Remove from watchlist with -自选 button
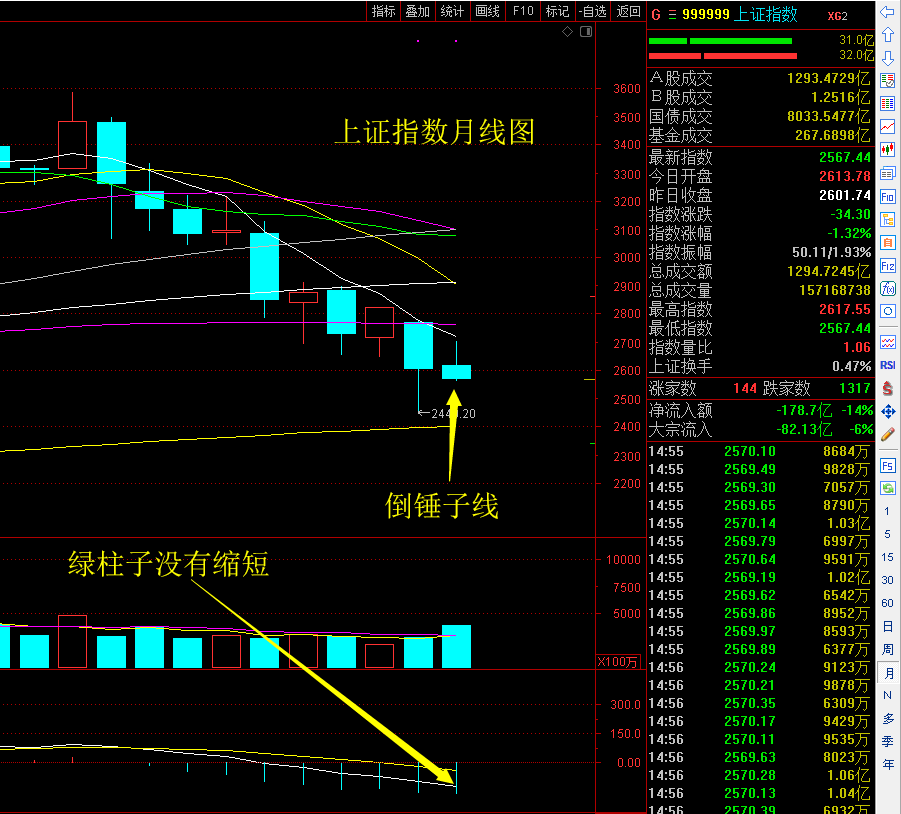901x814 pixels. coord(592,12)
